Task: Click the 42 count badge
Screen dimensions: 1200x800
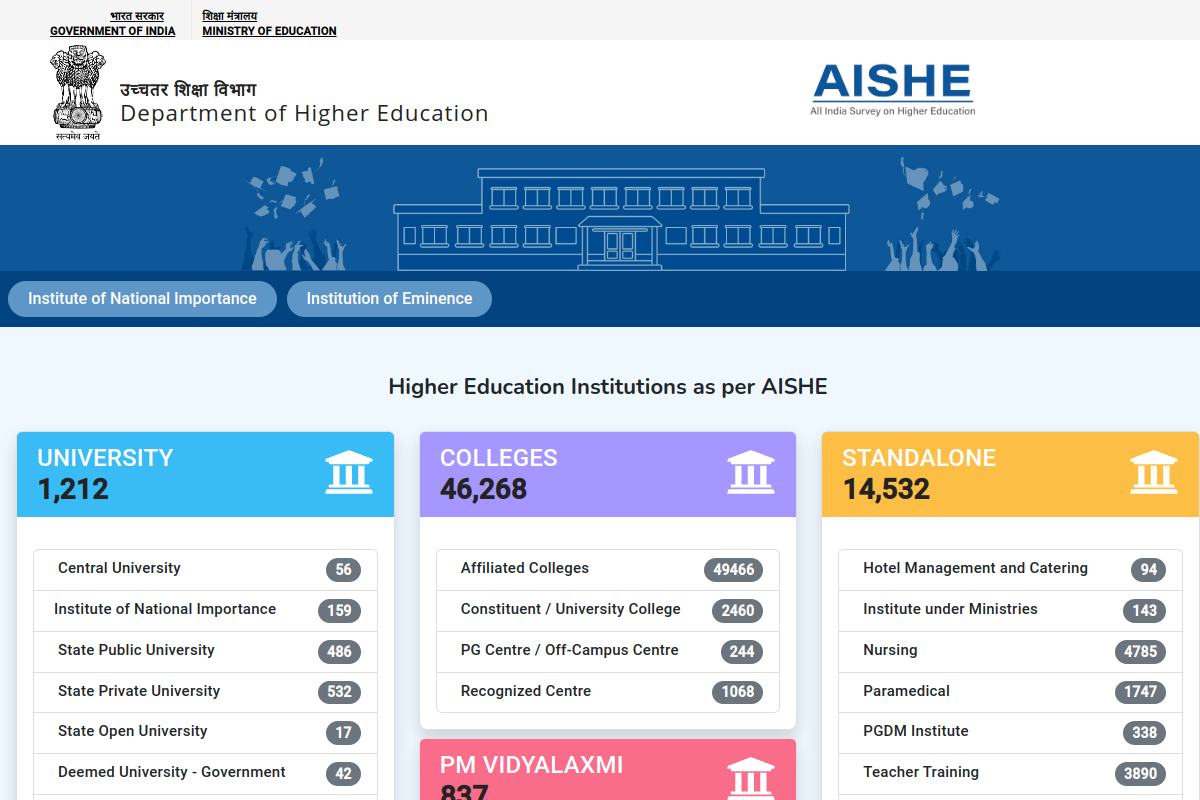Action: 343,774
